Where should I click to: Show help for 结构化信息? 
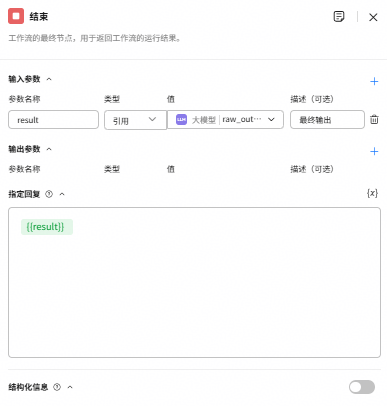click(x=57, y=387)
